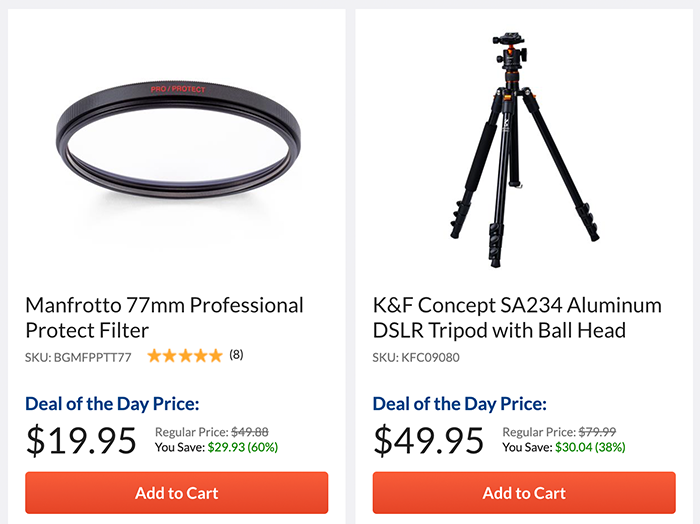The image size is (700, 524).
Task: Click the red PRO / PROTECT text on filter
Action: [178, 89]
